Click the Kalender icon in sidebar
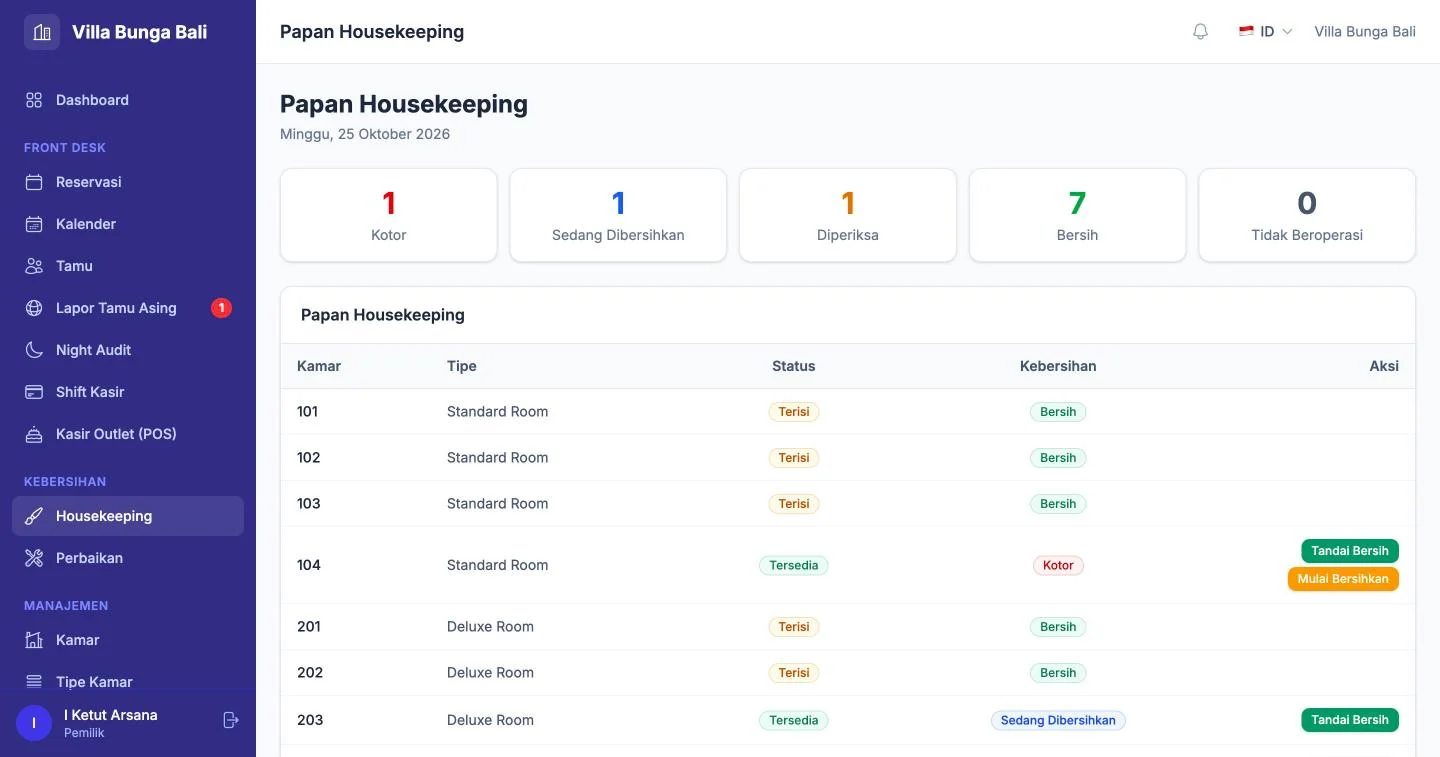Viewport: 1440px width, 757px height. click(x=34, y=224)
